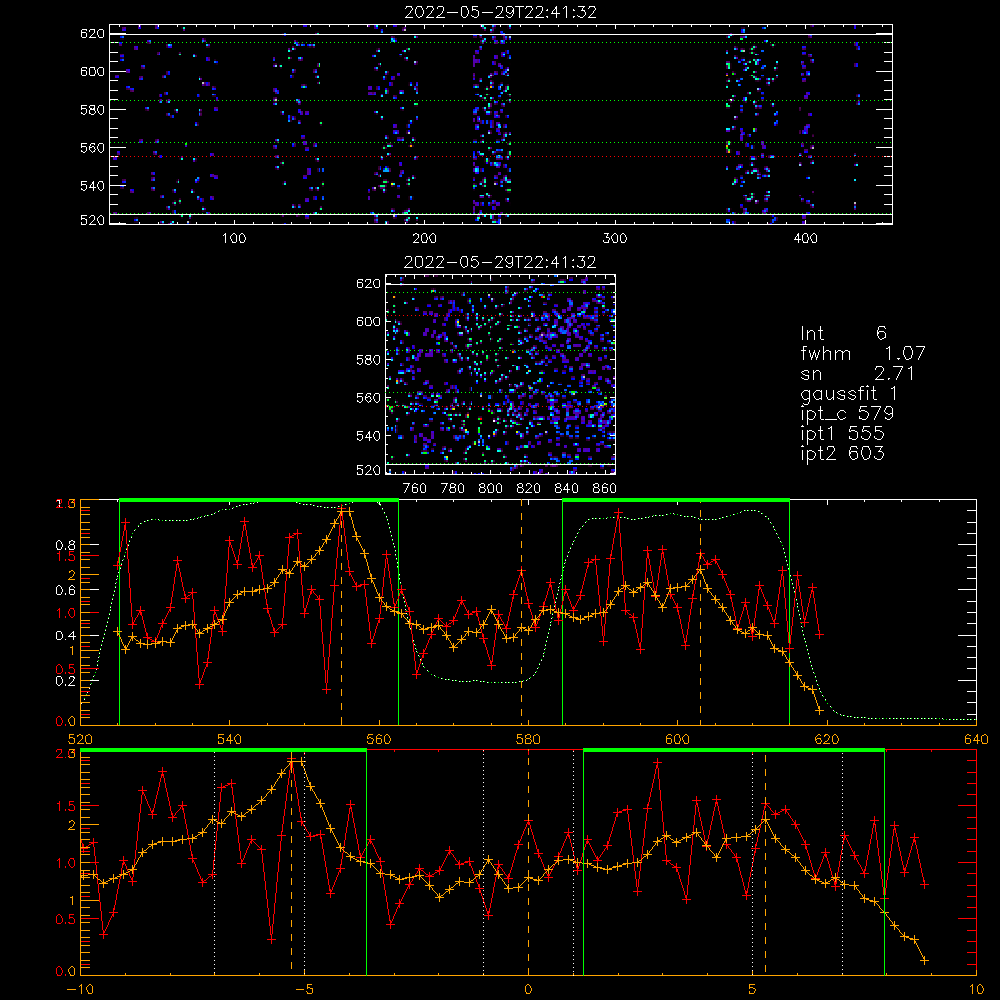Select the 'fwhm 1.07' readout
The height and width of the screenshot is (1000, 1000).
pyautogui.click(x=862, y=353)
